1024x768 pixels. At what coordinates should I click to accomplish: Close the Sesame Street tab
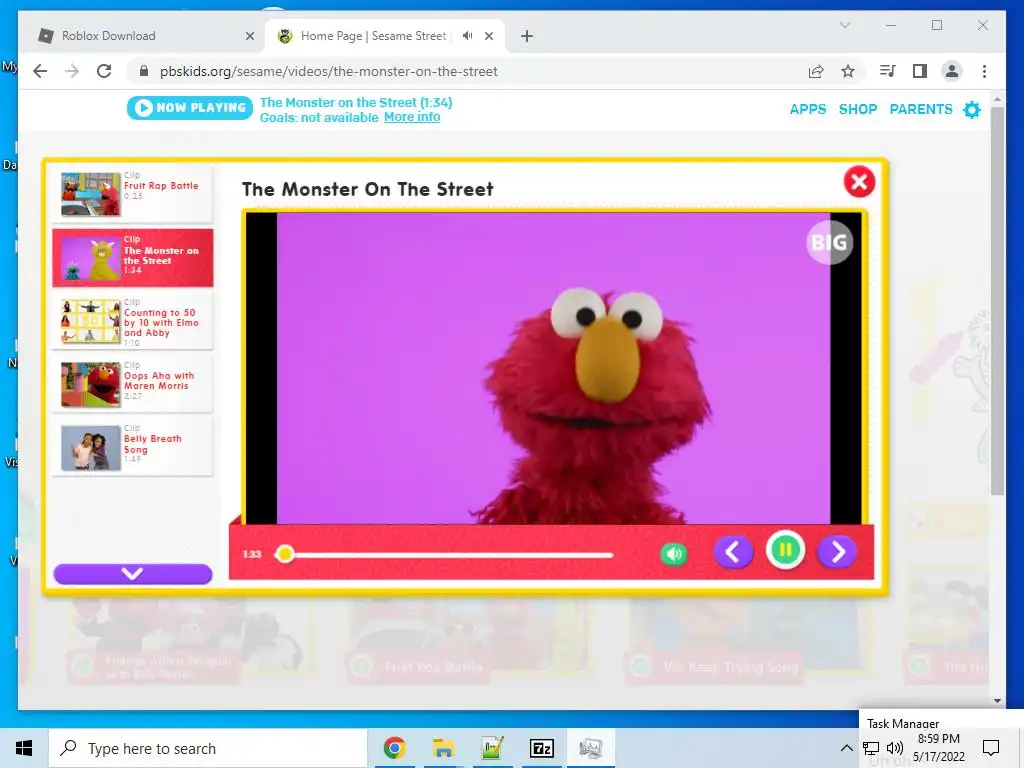(488, 37)
